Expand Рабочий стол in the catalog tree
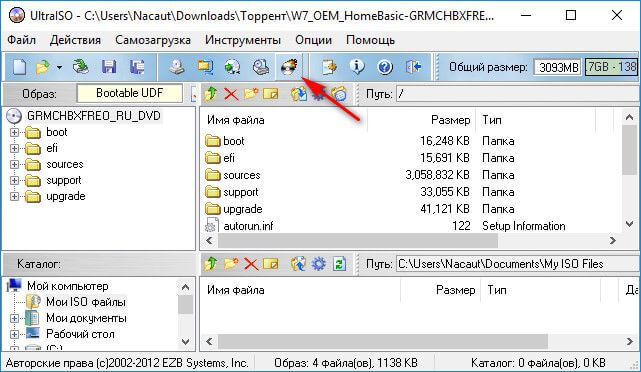 pyautogui.click(x=14, y=334)
